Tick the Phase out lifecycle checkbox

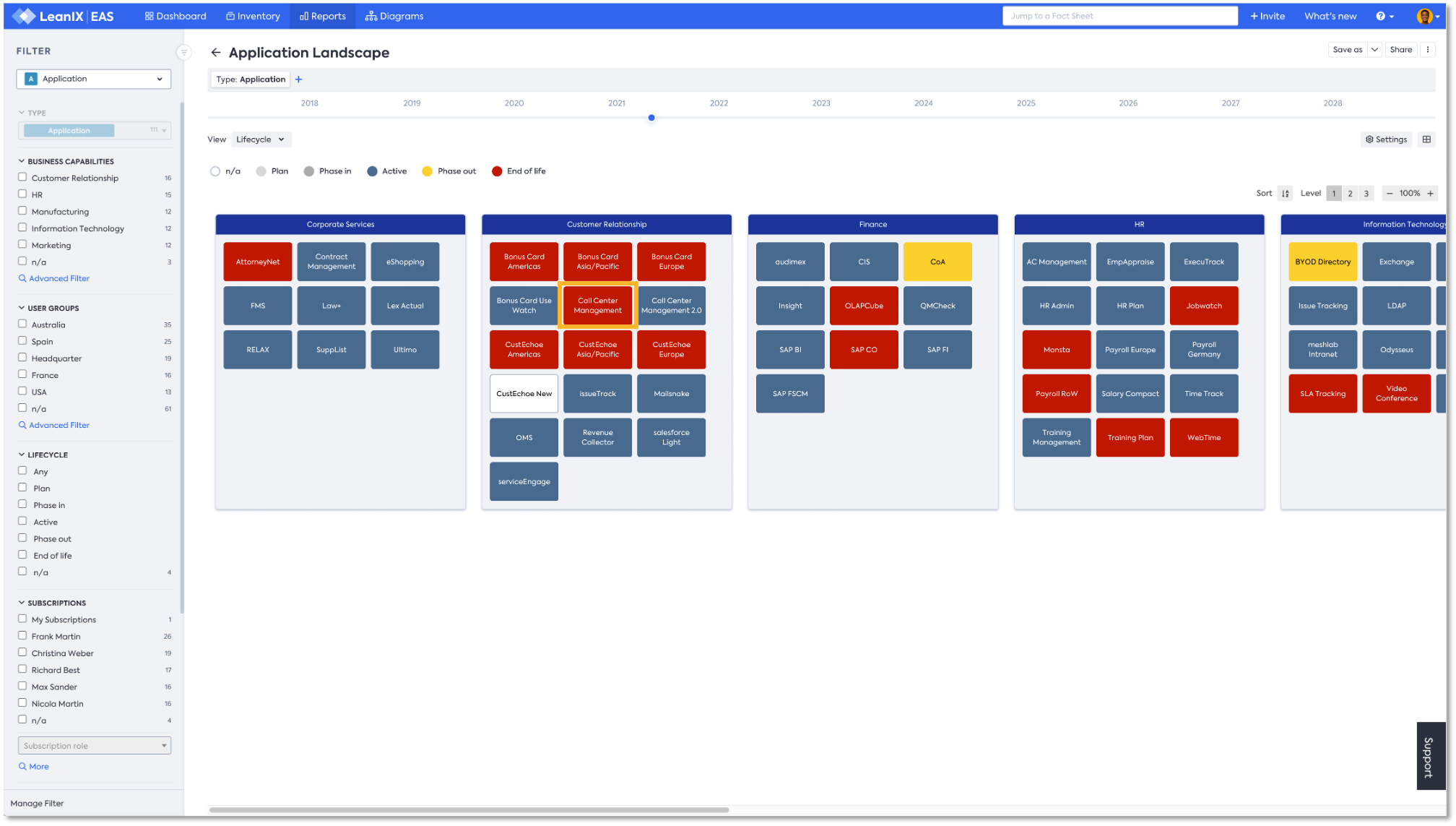click(x=22, y=538)
